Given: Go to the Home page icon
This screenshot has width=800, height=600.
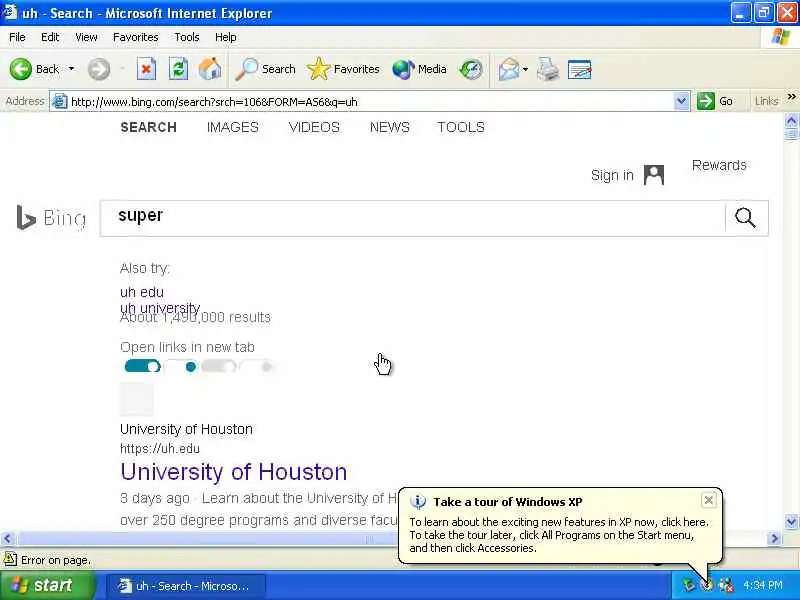Looking at the screenshot, I should click(210, 69).
